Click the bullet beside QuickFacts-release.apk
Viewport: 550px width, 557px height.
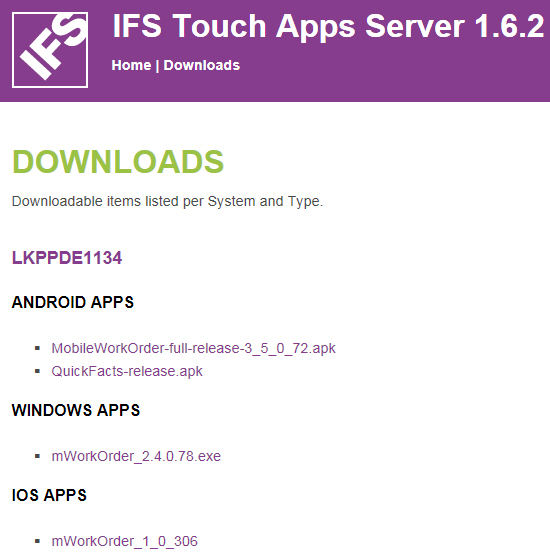[x=37, y=371]
